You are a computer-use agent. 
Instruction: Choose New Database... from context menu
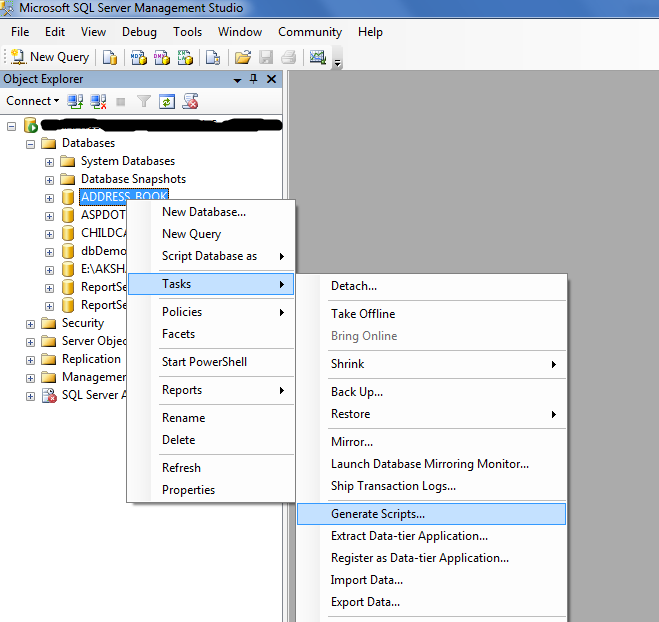[x=211, y=212]
